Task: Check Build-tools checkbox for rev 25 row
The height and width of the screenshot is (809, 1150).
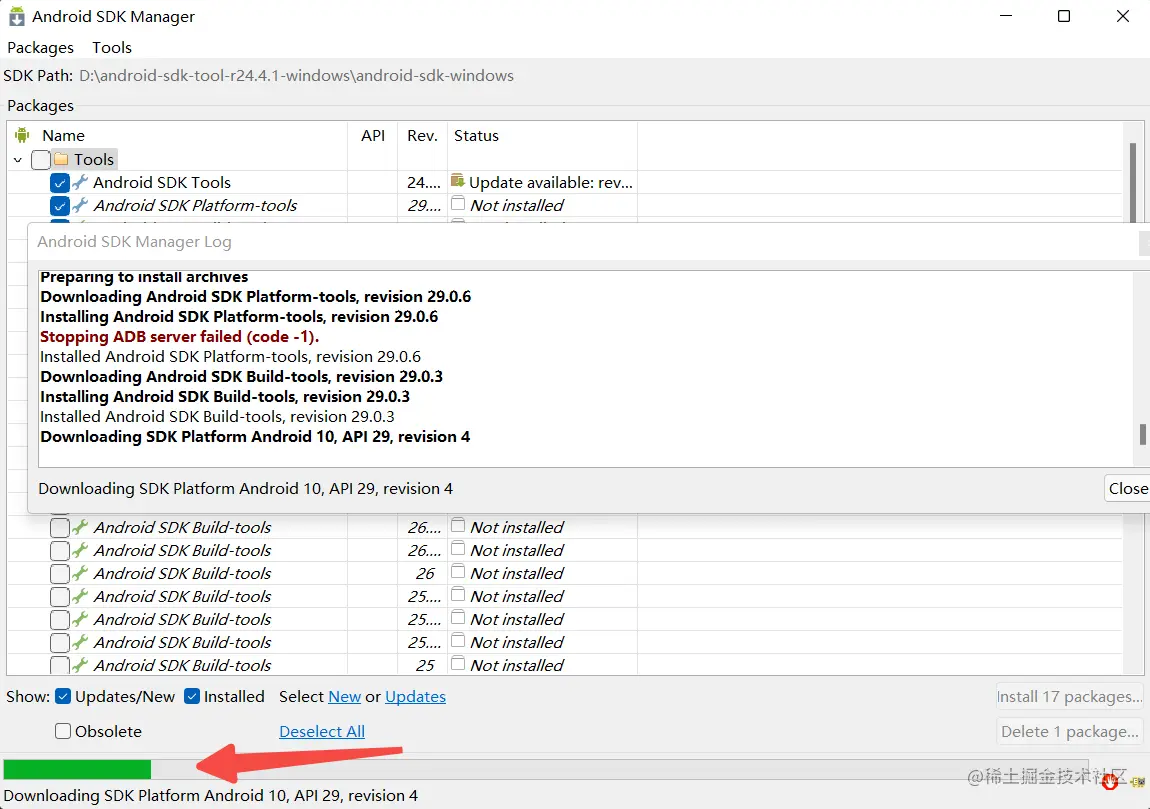Action: [x=60, y=665]
